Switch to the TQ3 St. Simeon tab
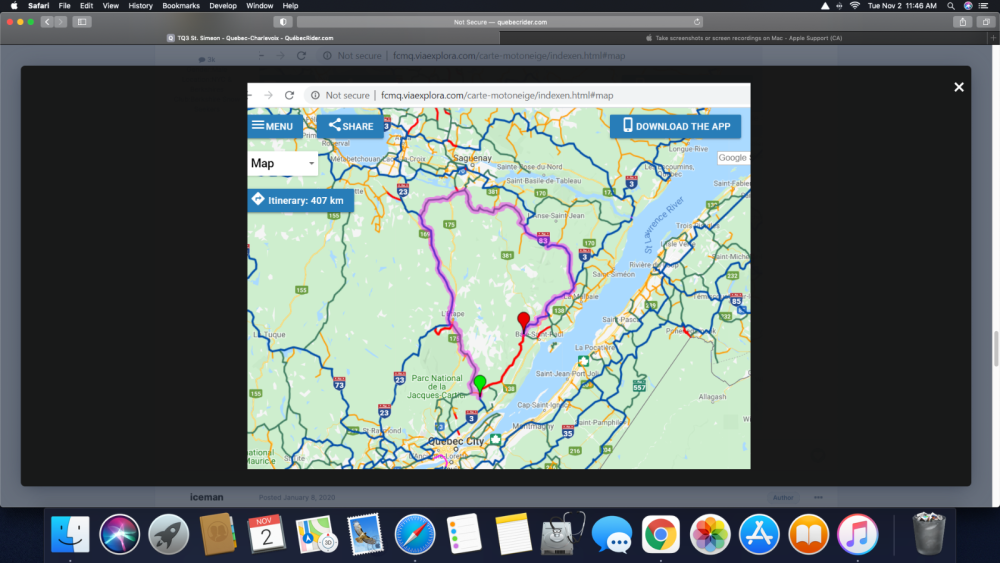The height and width of the screenshot is (563, 1000). (x=250, y=38)
